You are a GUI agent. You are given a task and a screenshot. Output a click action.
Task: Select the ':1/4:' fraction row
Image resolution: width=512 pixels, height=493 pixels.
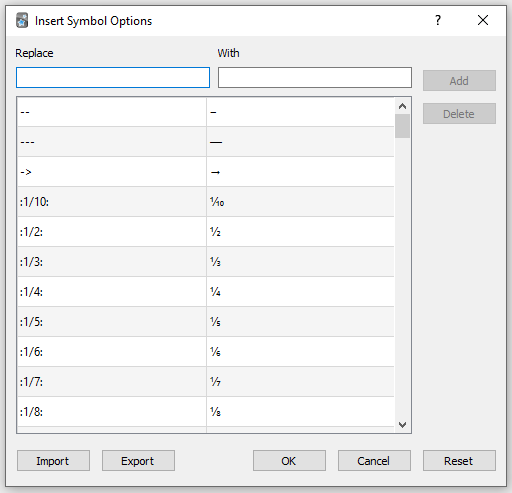tap(206, 292)
